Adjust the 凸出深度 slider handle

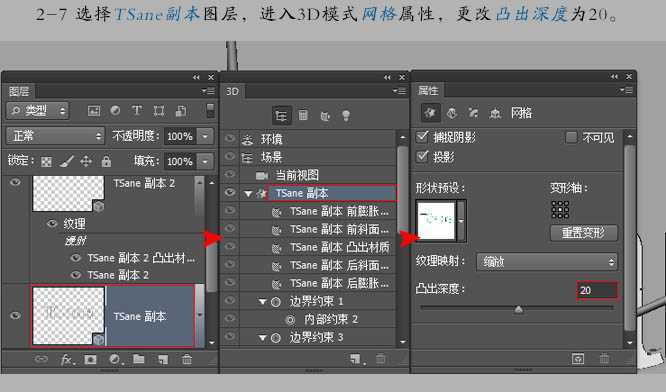pyautogui.click(x=518, y=309)
